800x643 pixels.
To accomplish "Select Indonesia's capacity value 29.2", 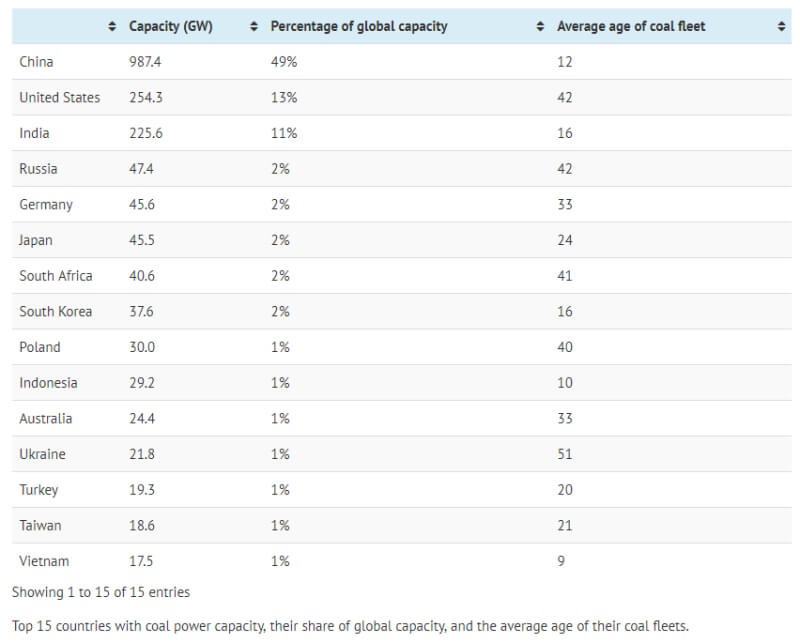I will click(x=143, y=383).
